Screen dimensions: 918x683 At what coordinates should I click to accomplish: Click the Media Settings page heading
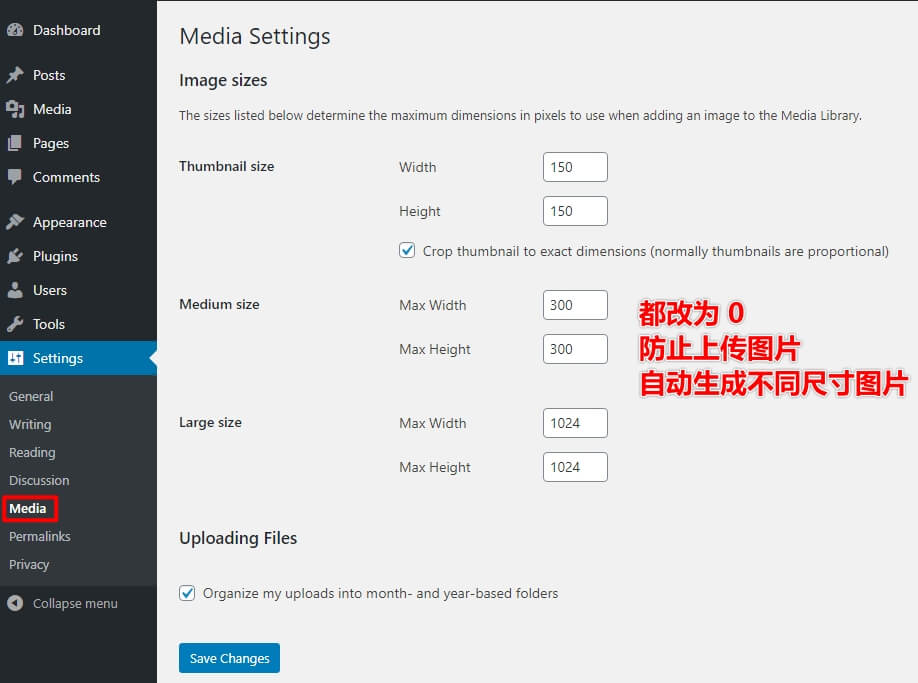pos(255,36)
